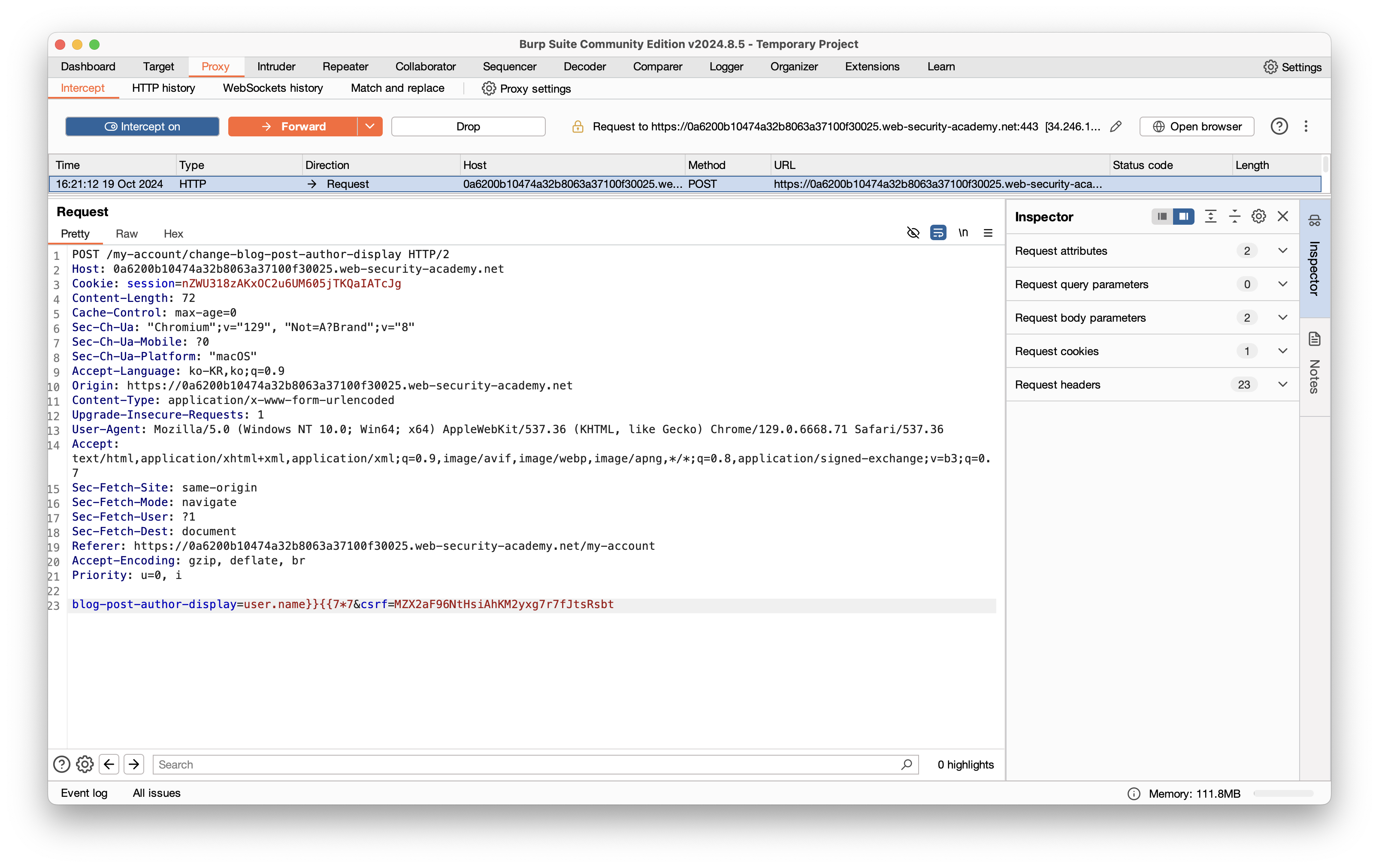Open the Notes side panel icon
The height and width of the screenshot is (868, 1379).
(1314, 340)
